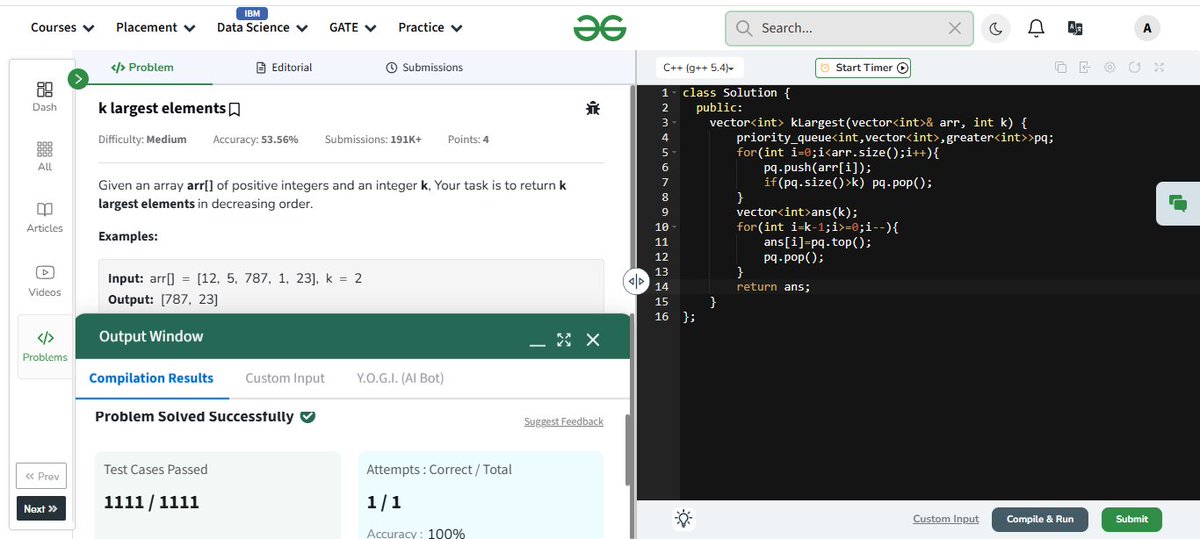The image size is (1200, 539).
Task: Open Dash in the sidebar
Action: 44,96
